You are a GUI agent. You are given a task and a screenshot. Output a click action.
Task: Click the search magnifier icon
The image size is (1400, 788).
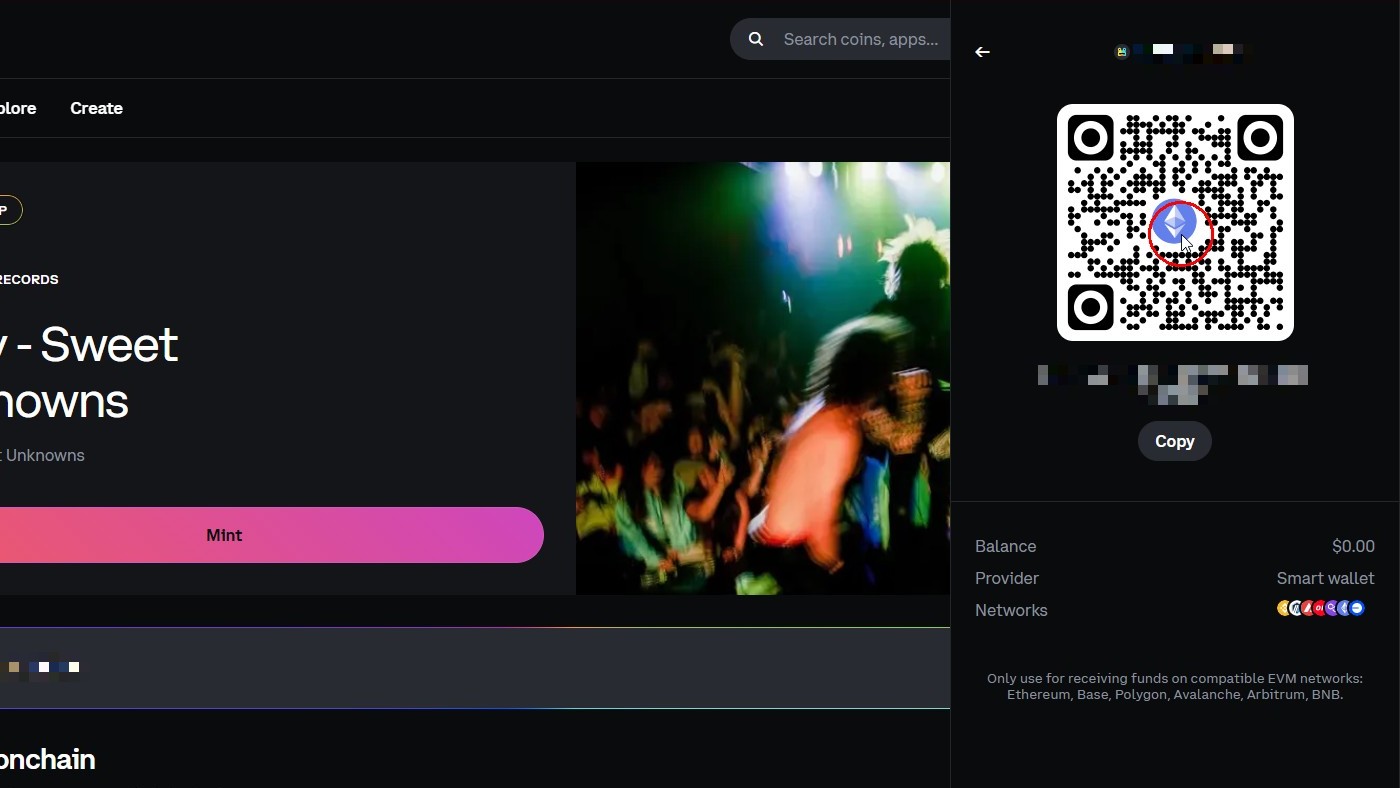click(x=756, y=39)
